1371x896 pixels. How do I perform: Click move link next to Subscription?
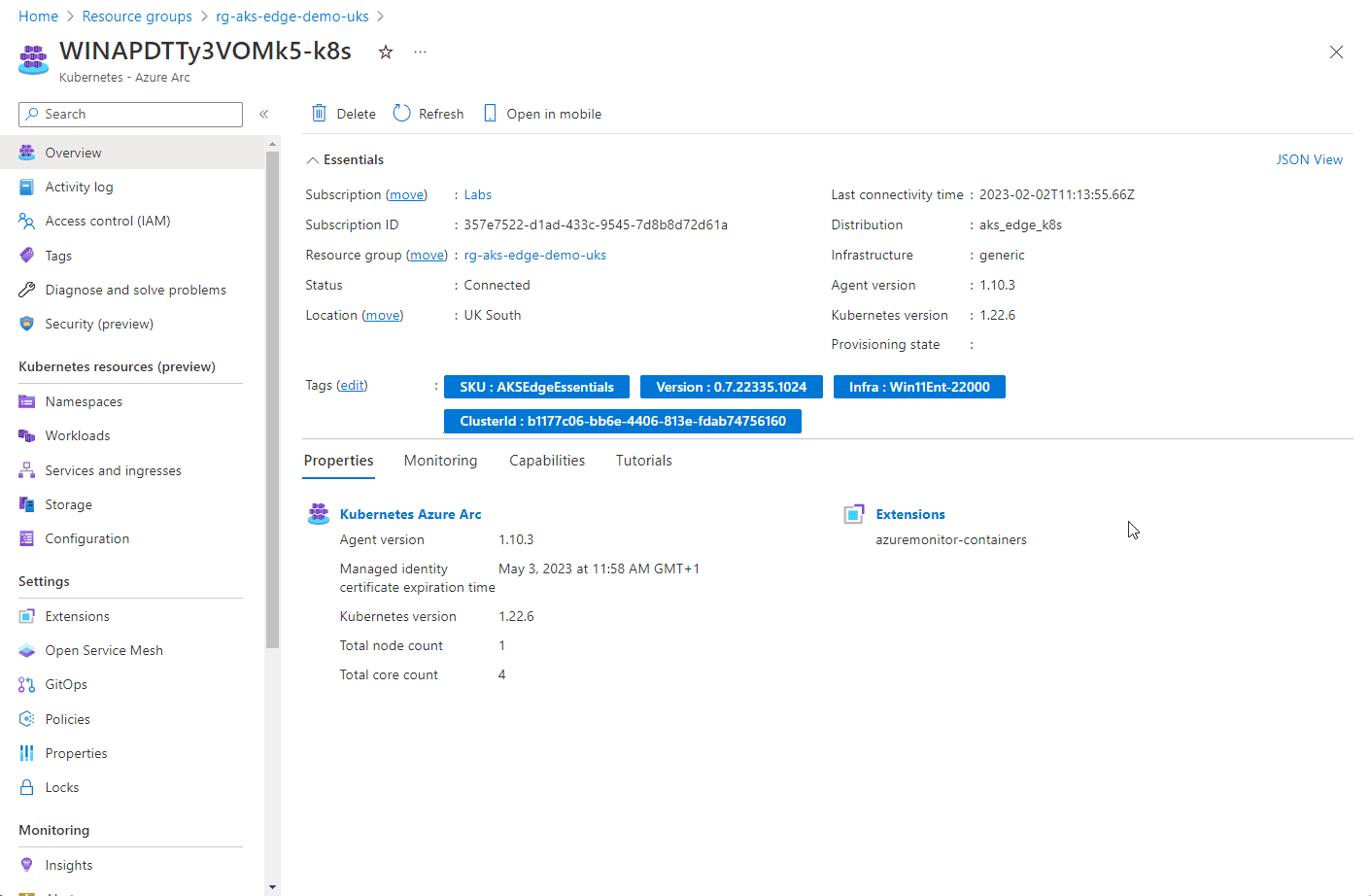406,195
